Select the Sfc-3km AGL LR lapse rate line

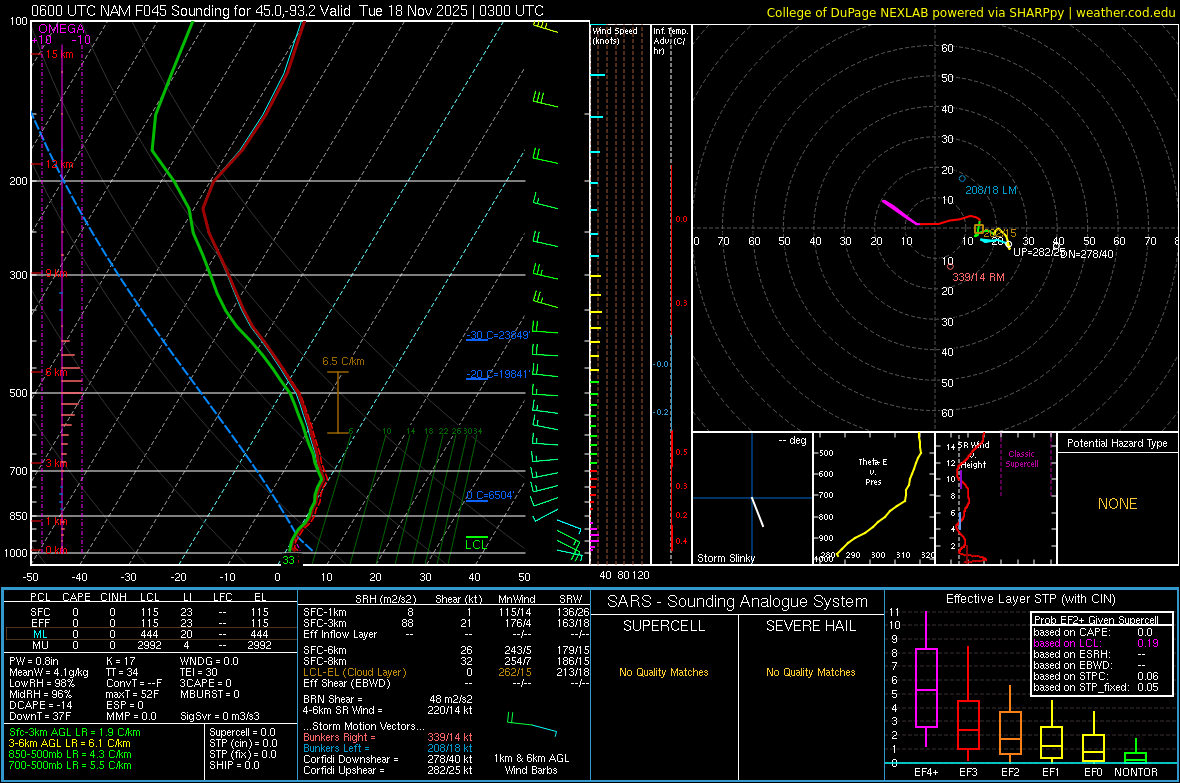pyautogui.click(x=75, y=733)
